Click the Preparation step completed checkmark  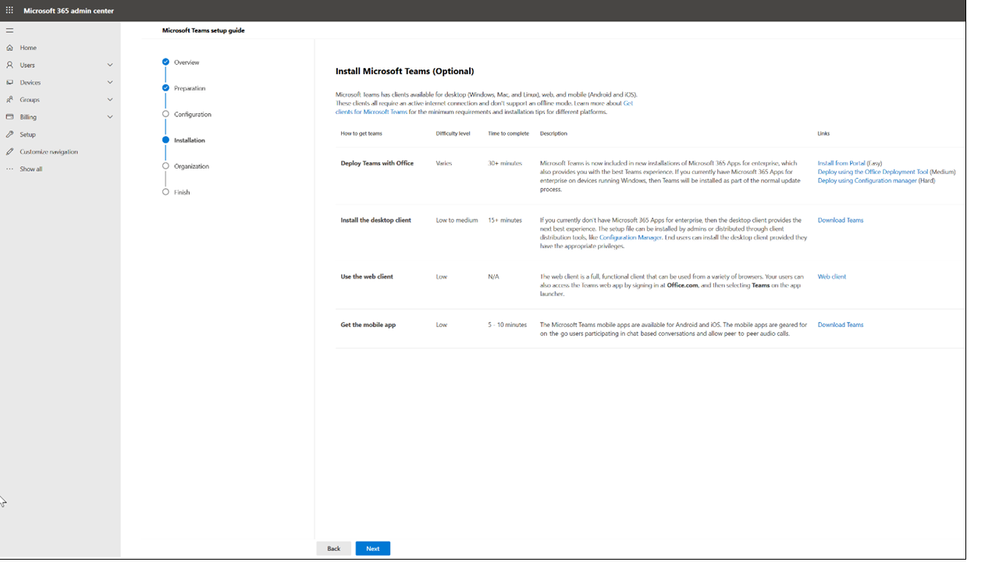(166, 88)
